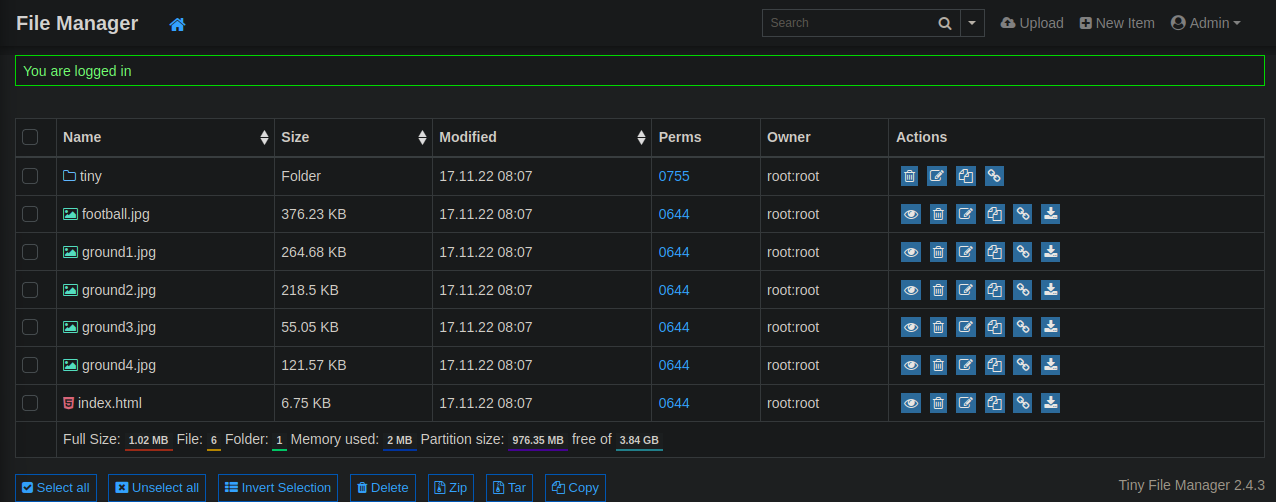Download ground4.jpg with the download icon

coord(1050,365)
